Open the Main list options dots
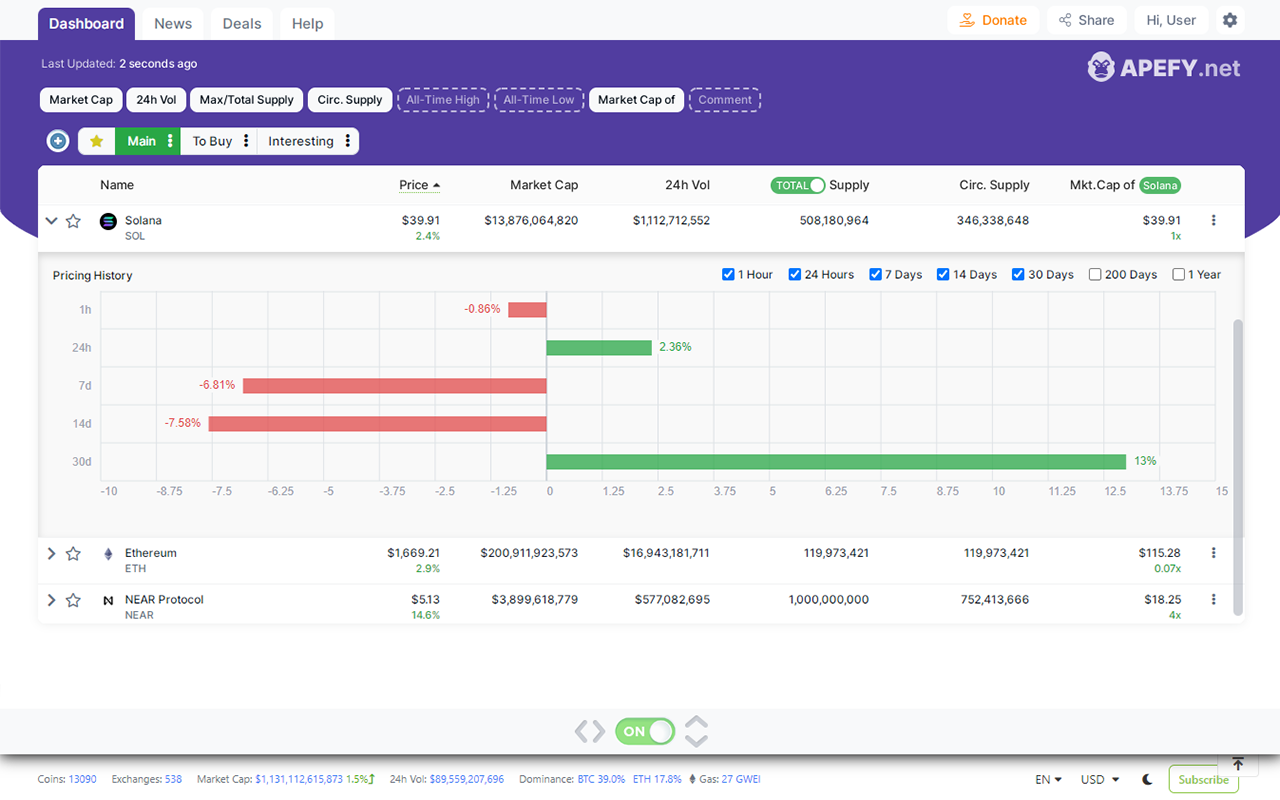 [170, 141]
